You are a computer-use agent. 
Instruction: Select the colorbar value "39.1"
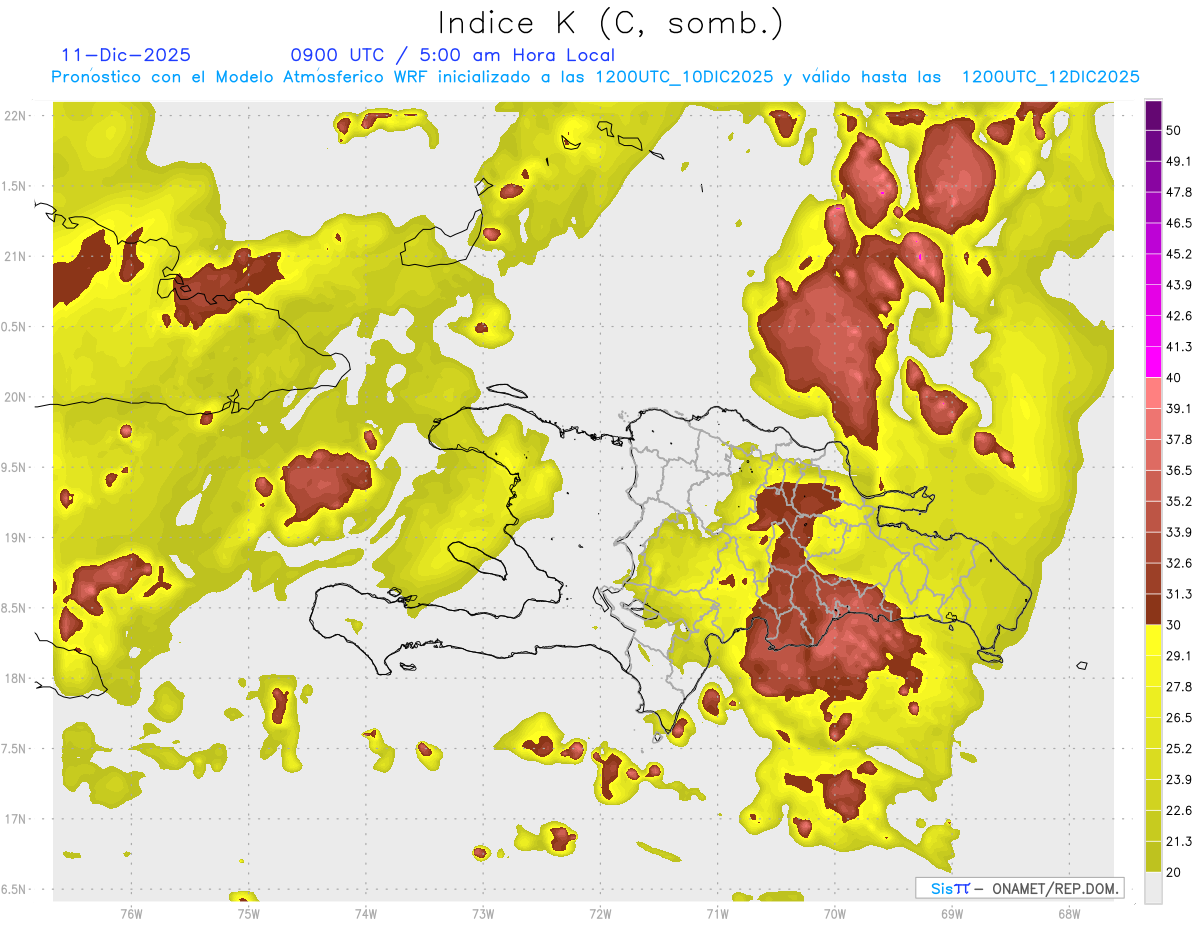click(1179, 408)
